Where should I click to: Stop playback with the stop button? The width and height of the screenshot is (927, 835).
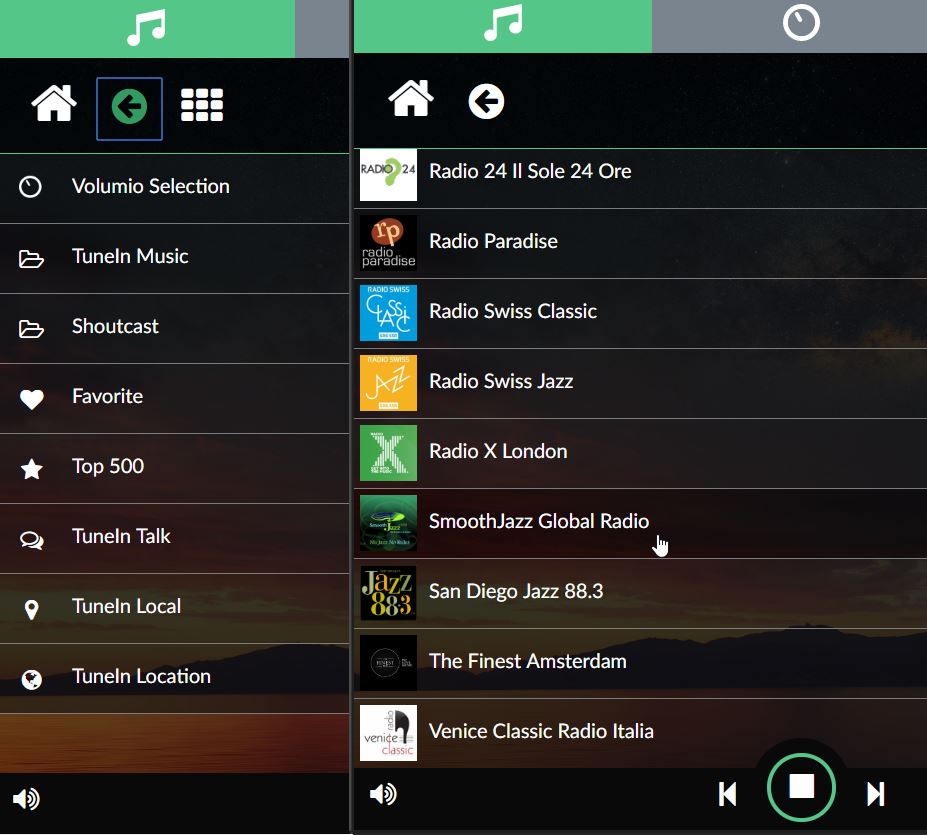point(801,787)
